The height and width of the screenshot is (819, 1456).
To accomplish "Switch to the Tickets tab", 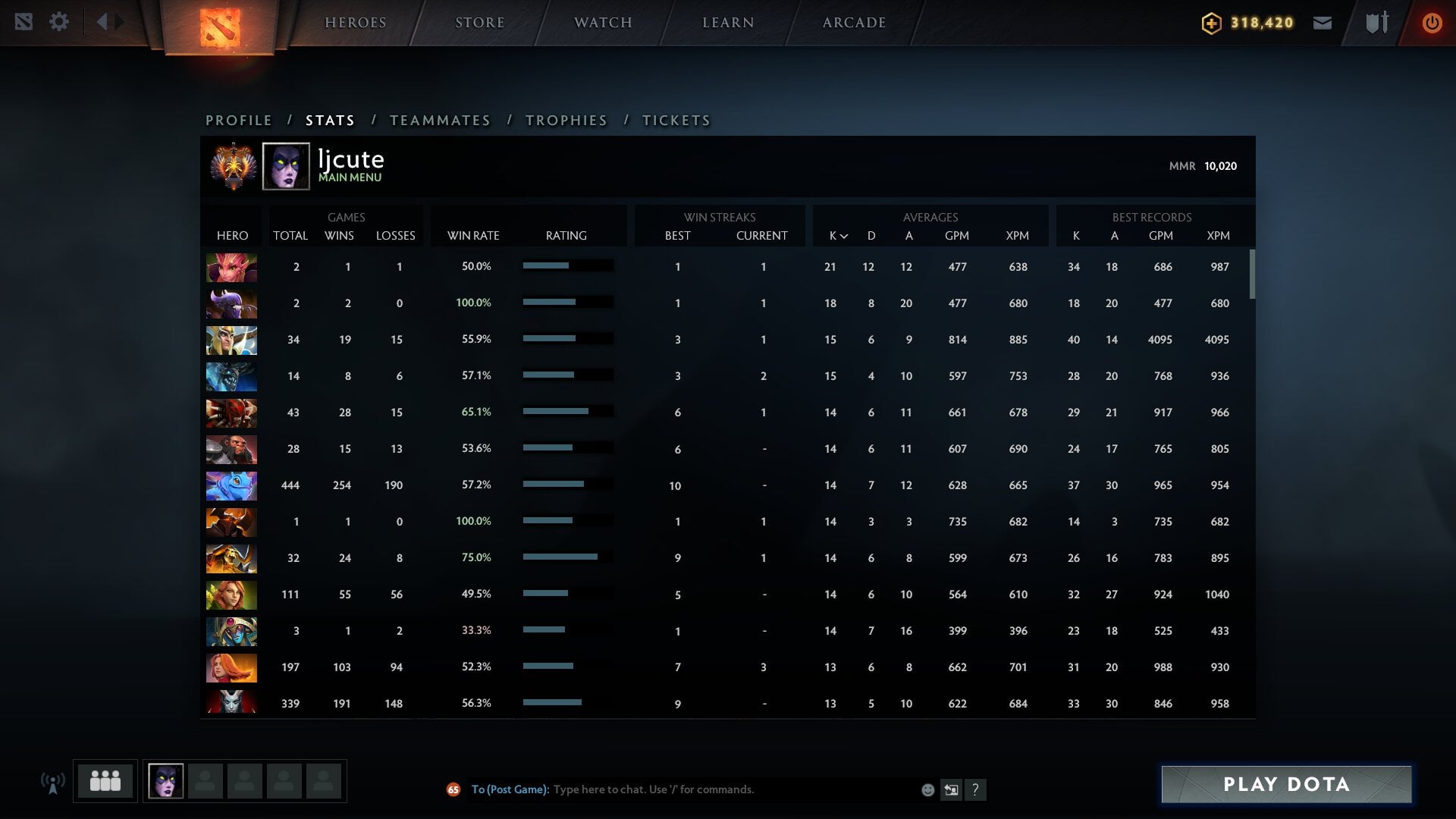I will pyautogui.click(x=676, y=120).
